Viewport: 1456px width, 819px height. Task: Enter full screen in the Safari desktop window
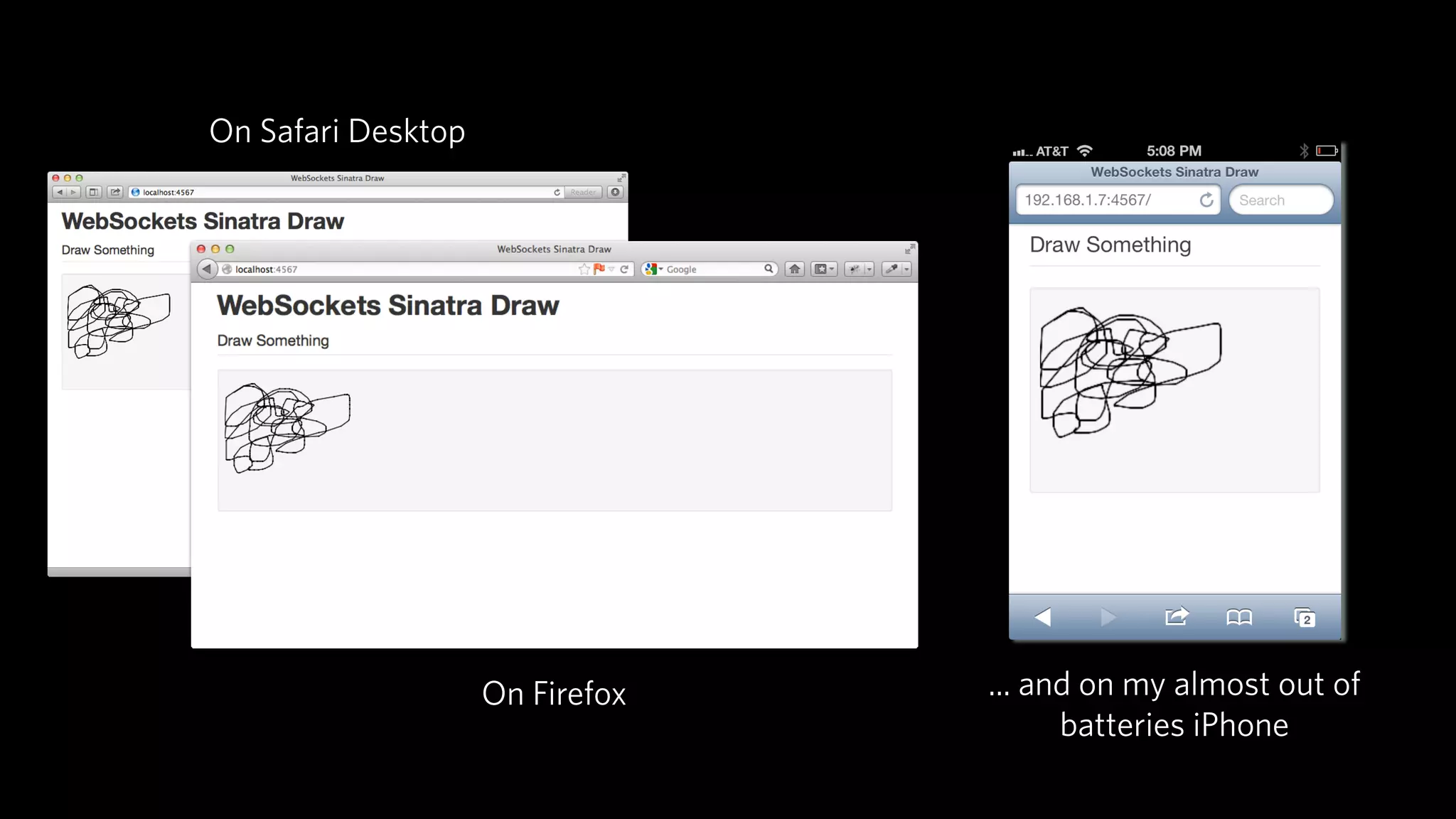pos(621,178)
